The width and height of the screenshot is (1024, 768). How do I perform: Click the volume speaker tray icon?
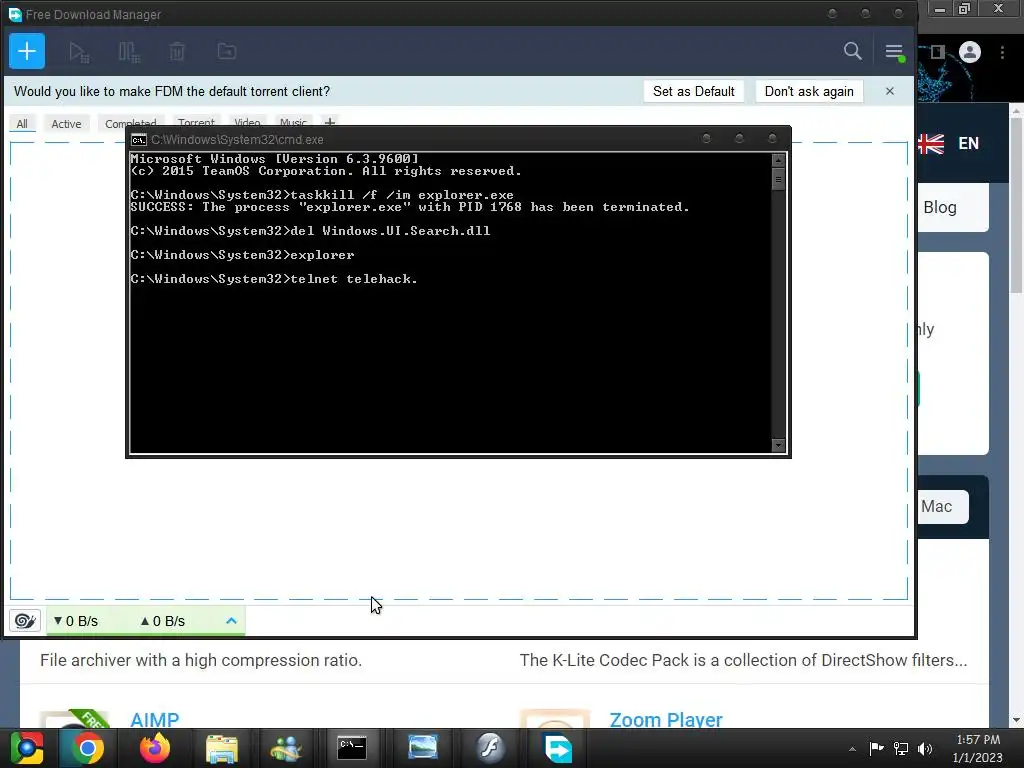click(x=925, y=748)
